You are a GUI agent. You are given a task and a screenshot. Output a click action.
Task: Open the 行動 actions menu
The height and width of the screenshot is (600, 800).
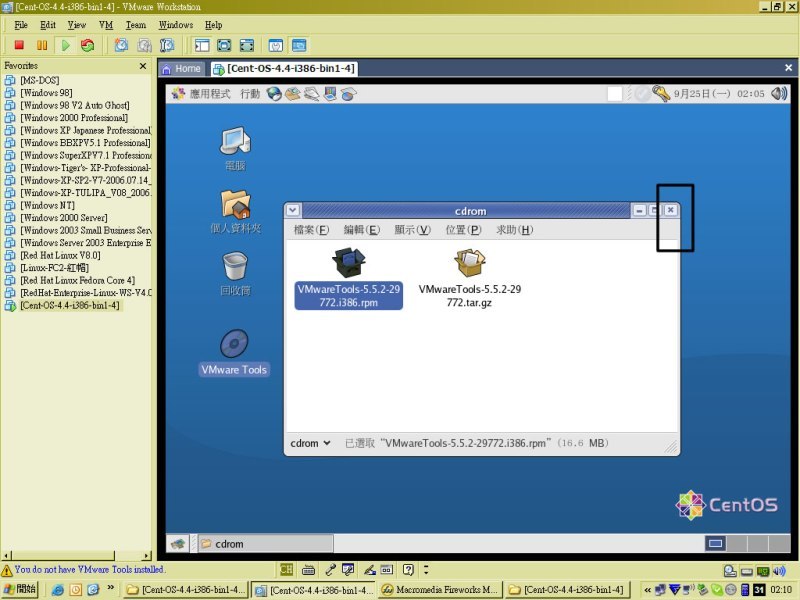tap(250, 94)
